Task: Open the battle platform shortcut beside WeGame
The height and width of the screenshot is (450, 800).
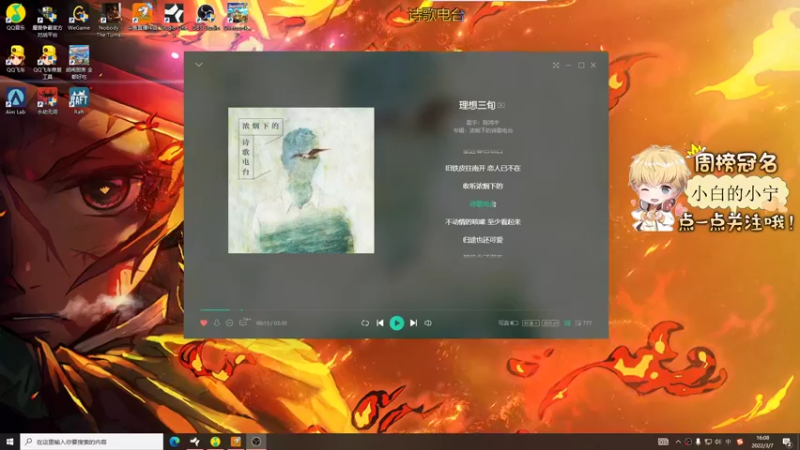Action: pyautogui.click(x=47, y=20)
